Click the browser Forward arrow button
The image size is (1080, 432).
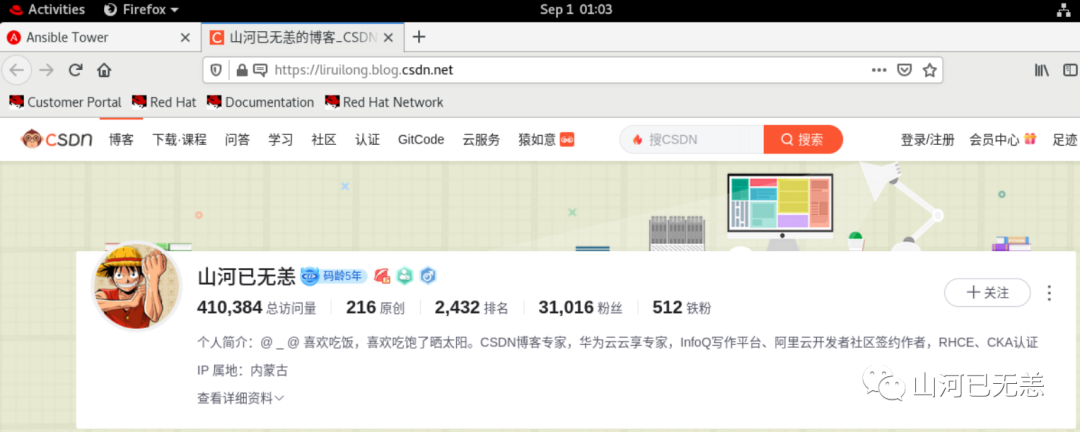(x=46, y=70)
